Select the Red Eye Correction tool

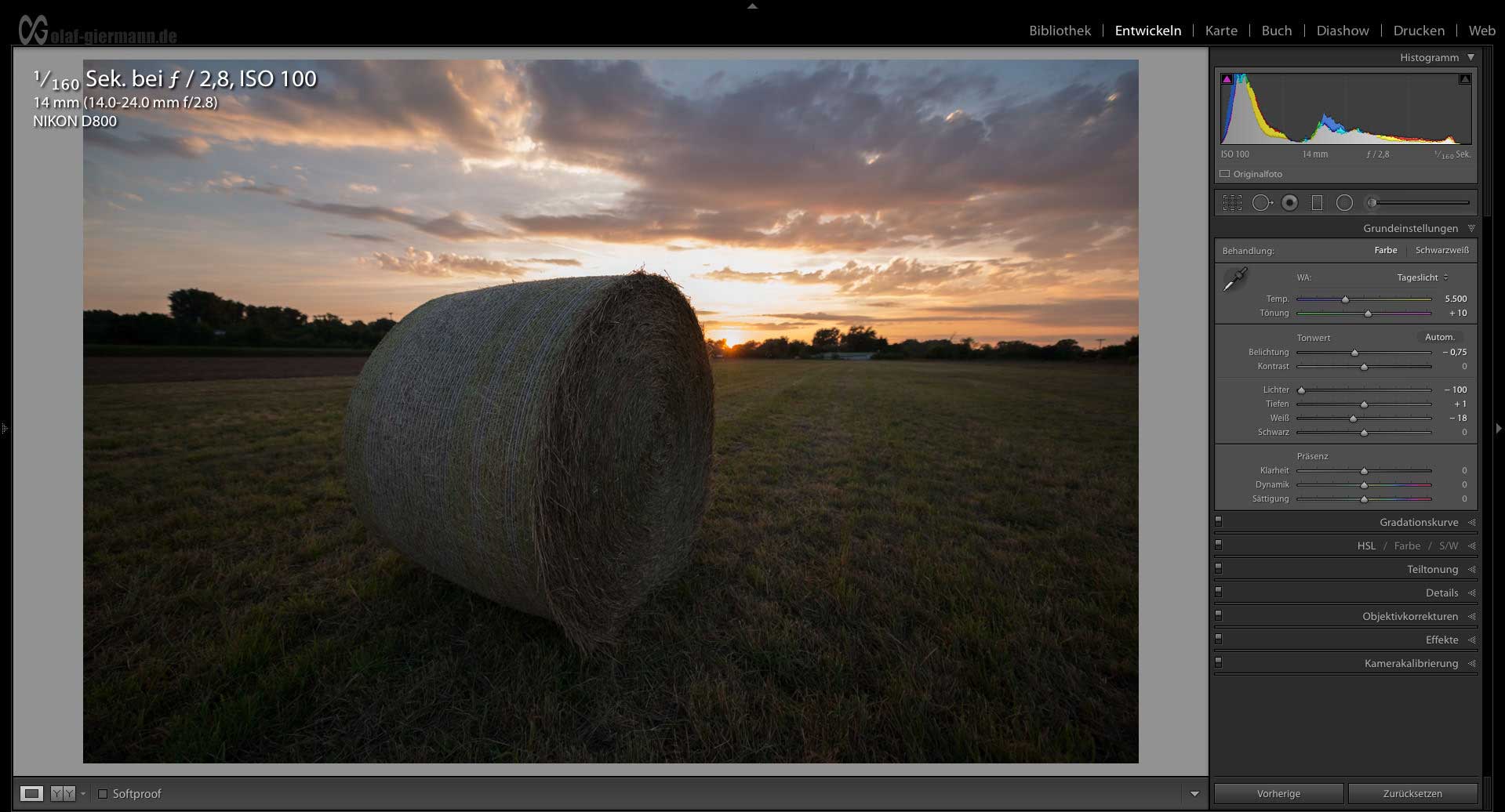(1289, 203)
